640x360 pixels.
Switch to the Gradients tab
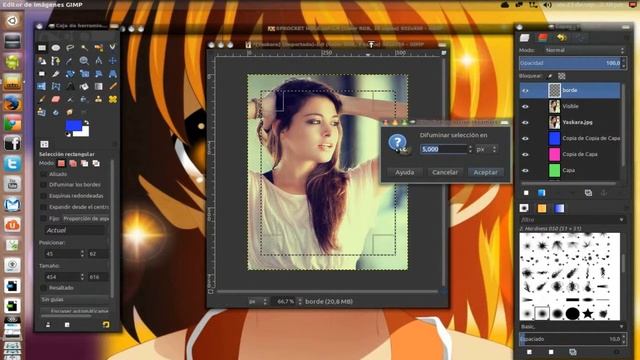pyautogui.click(x=559, y=208)
